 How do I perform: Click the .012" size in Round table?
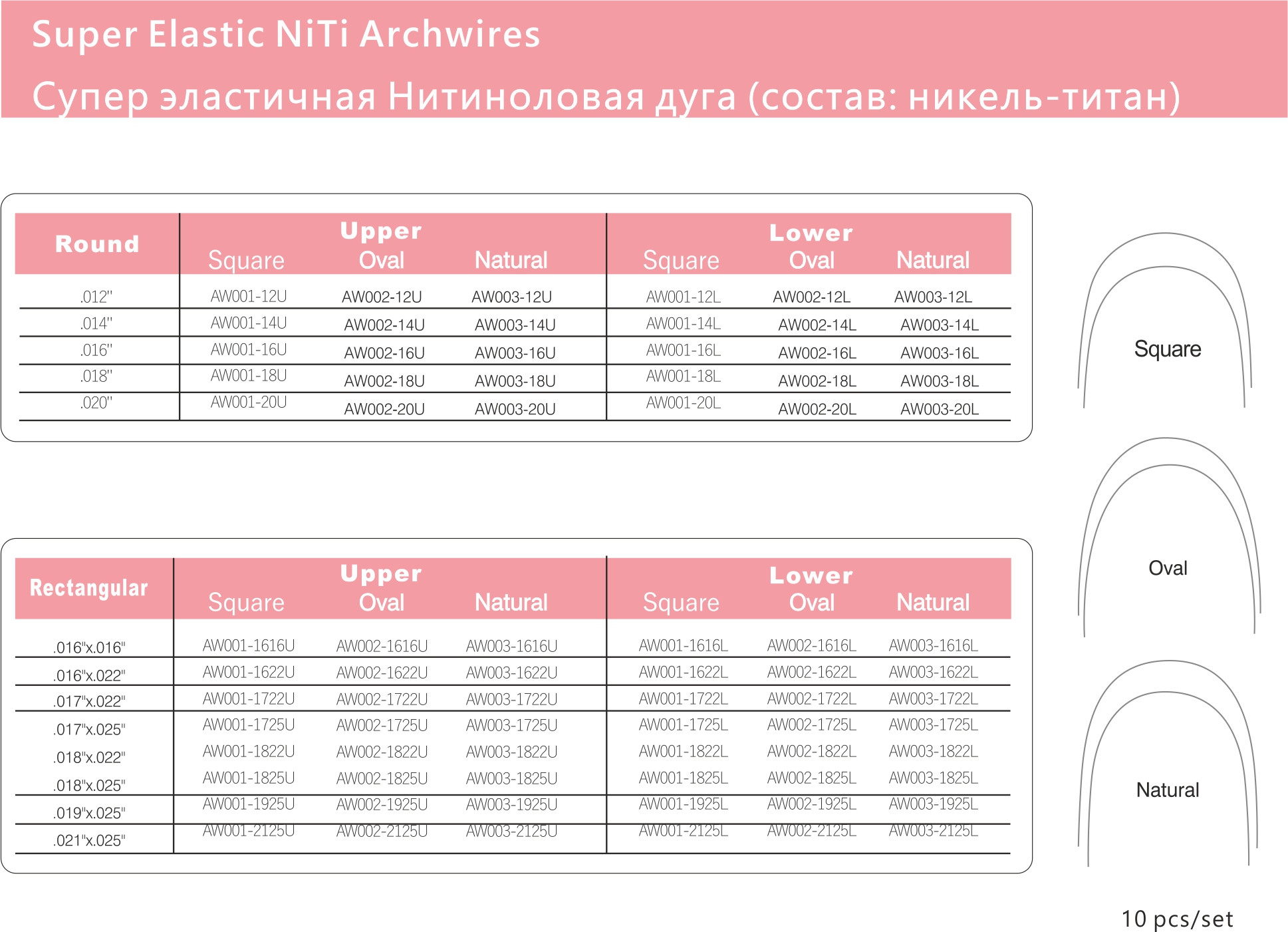coord(96,297)
